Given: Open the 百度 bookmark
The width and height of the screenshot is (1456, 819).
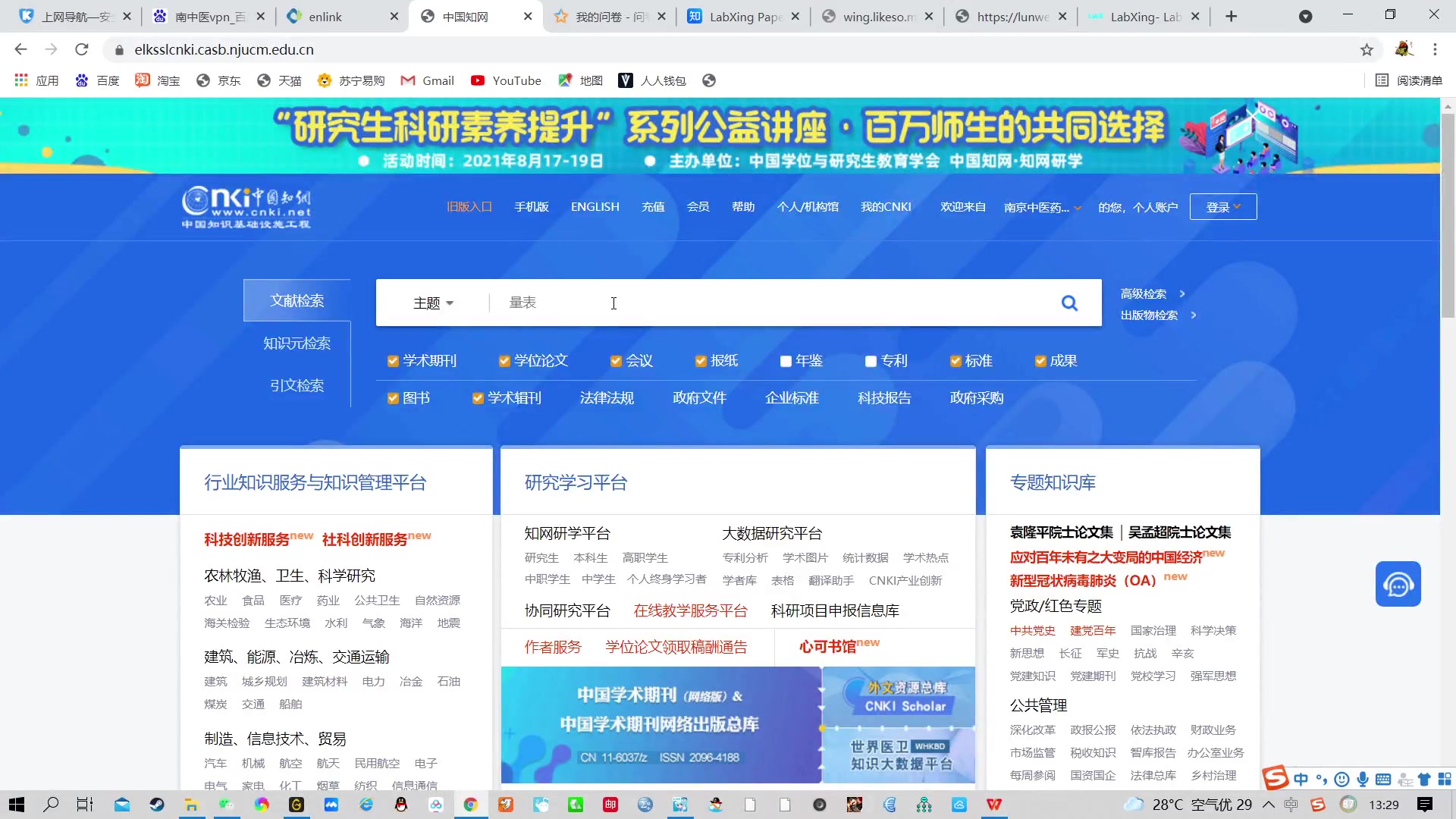Looking at the screenshot, I should pos(97,80).
